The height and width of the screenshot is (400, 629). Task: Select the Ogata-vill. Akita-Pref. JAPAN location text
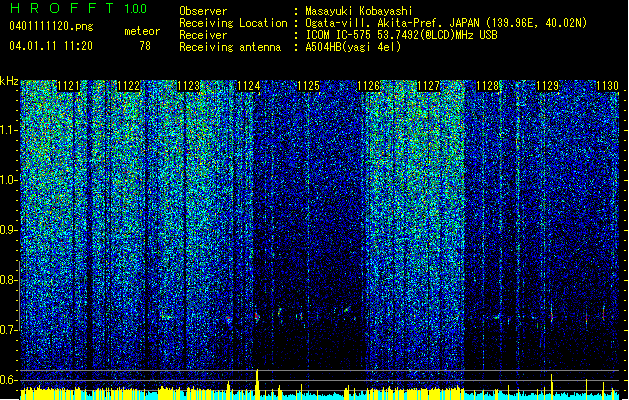(446, 23)
